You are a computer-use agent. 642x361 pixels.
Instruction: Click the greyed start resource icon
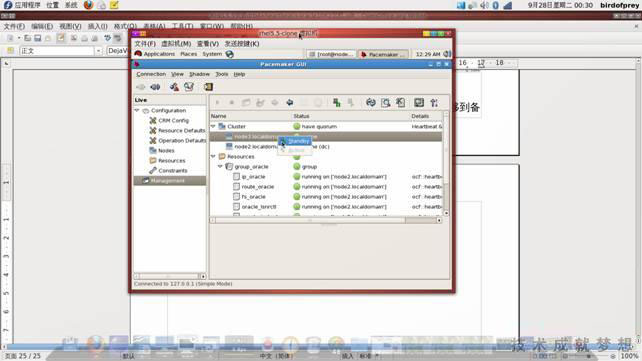pos(217,102)
